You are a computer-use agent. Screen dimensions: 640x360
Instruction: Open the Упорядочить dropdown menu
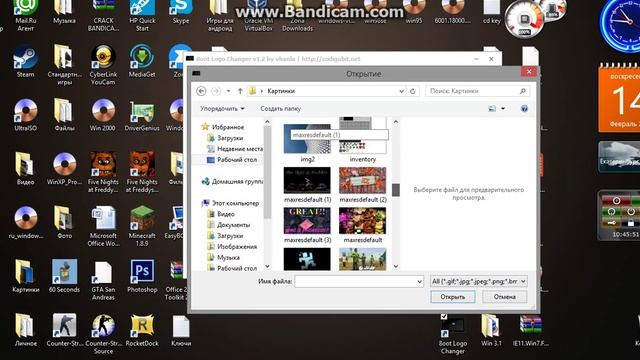pyautogui.click(x=222, y=109)
